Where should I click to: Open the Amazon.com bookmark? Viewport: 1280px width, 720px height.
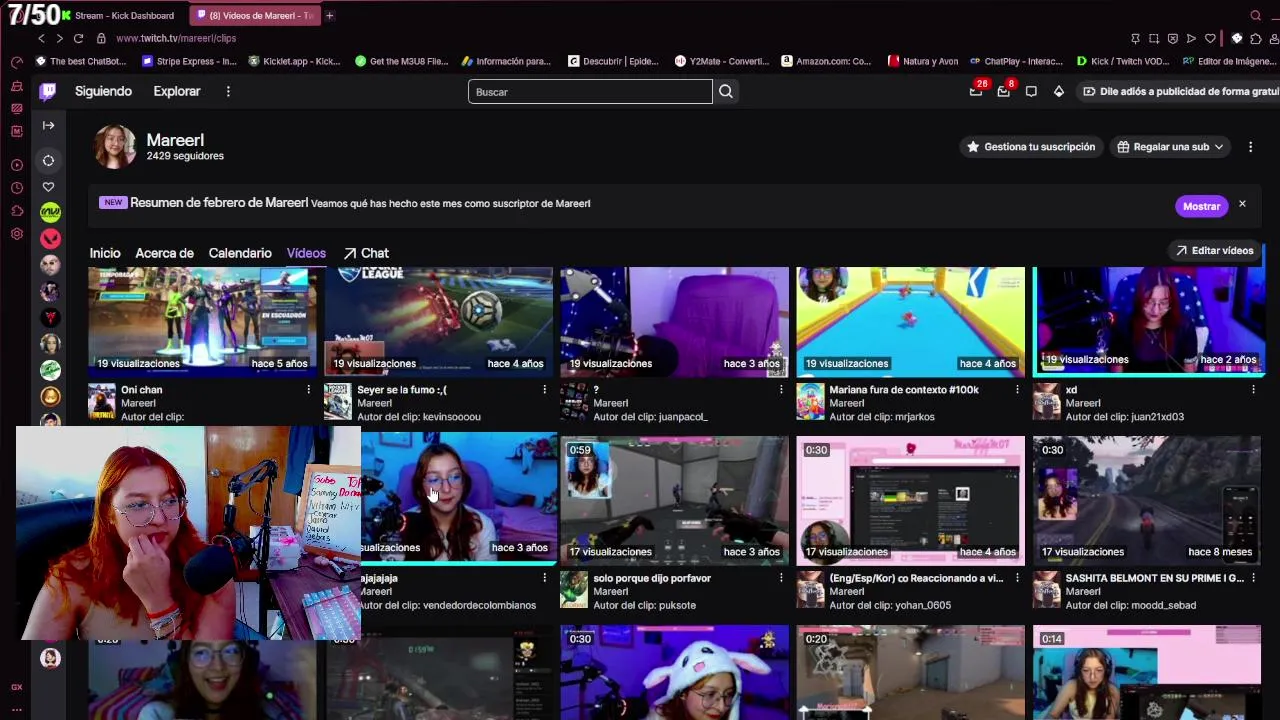pos(826,61)
